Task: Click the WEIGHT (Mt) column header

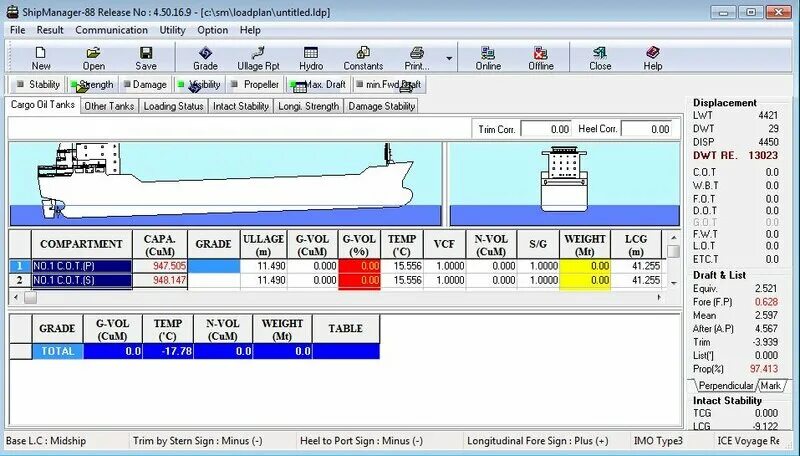Action: pyautogui.click(x=585, y=244)
